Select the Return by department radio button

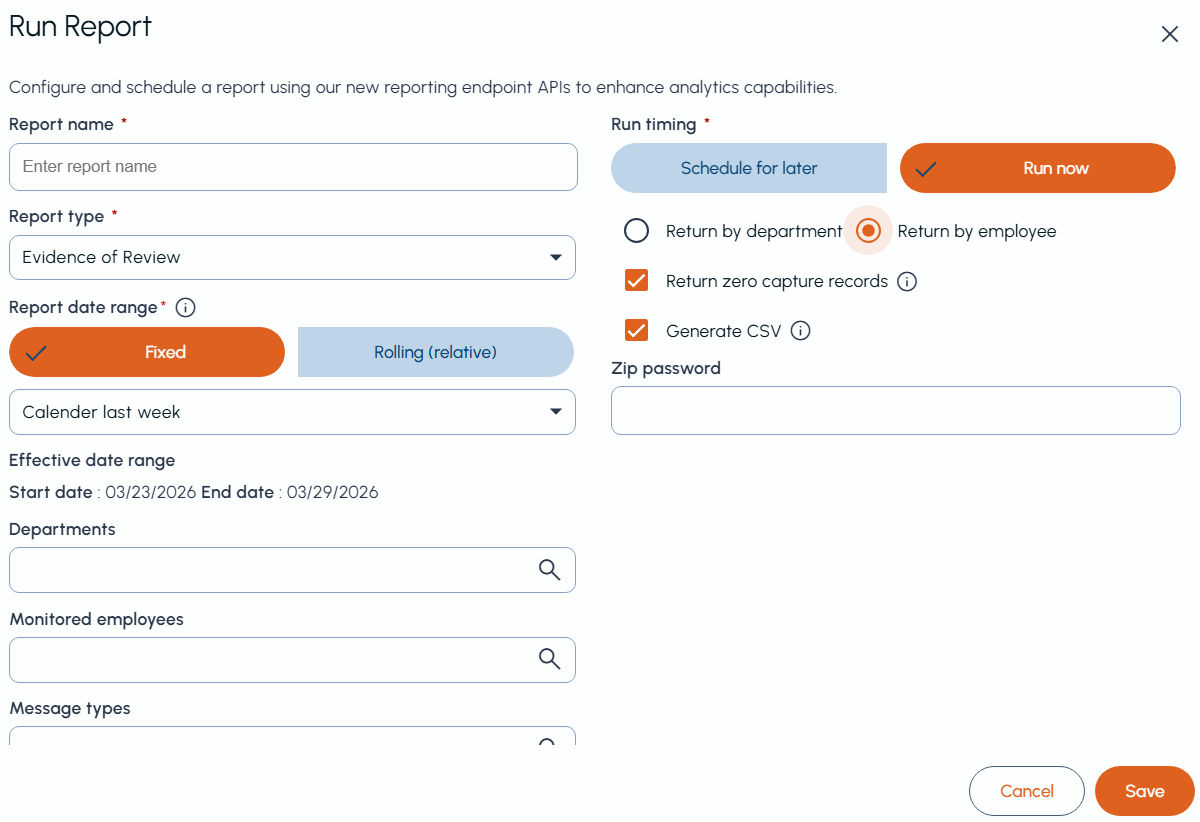point(637,231)
